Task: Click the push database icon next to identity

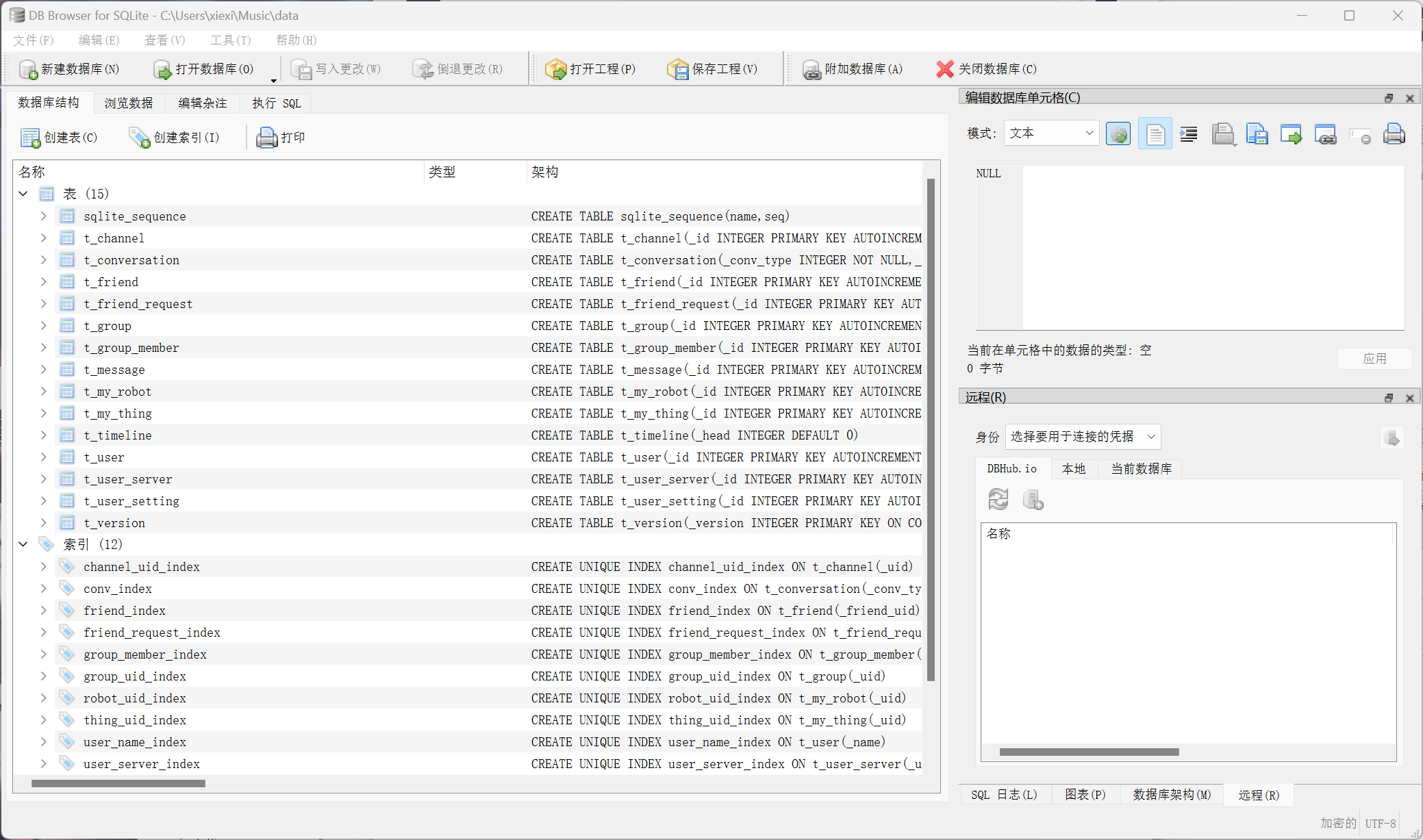Action: coord(1391,437)
